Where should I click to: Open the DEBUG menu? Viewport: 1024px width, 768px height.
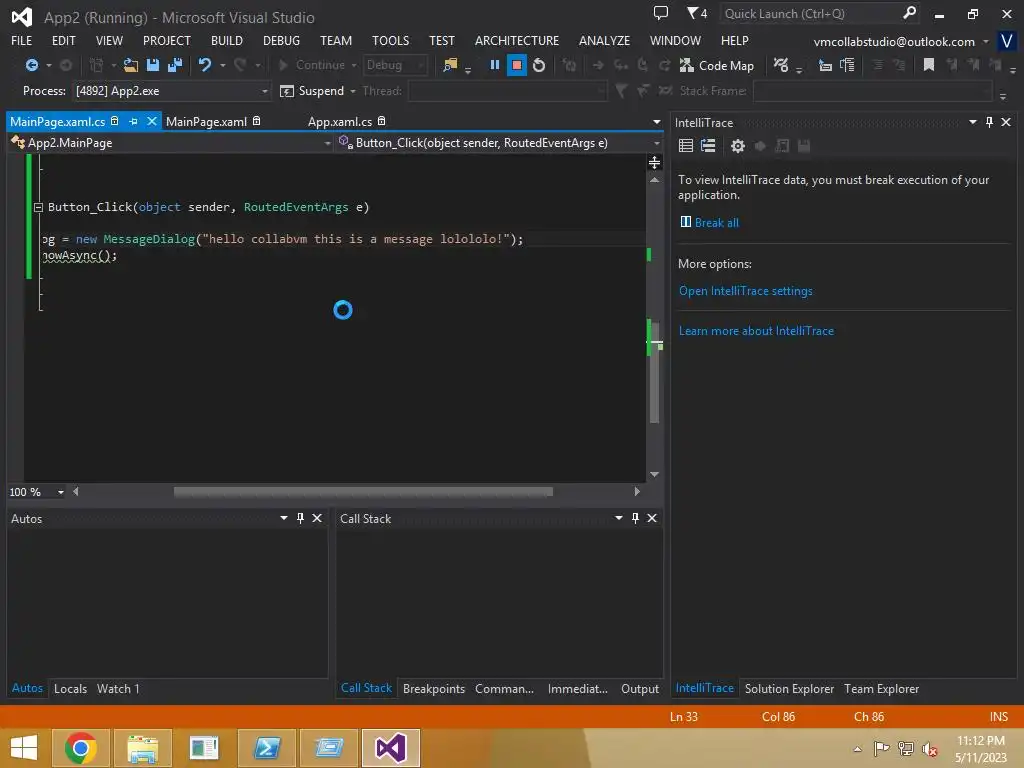tap(281, 40)
